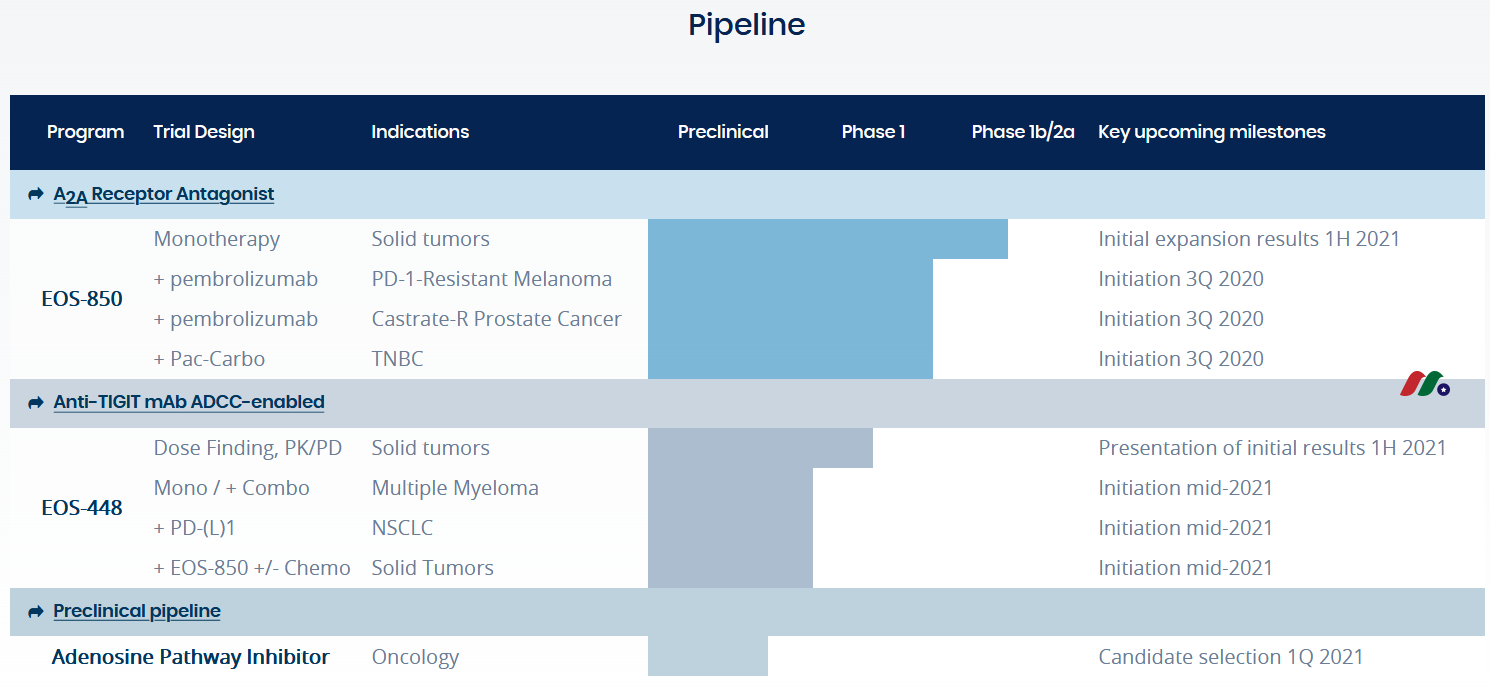Click the Indications column header
This screenshot has width=1490, height=687.
click(x=420, y=132)
